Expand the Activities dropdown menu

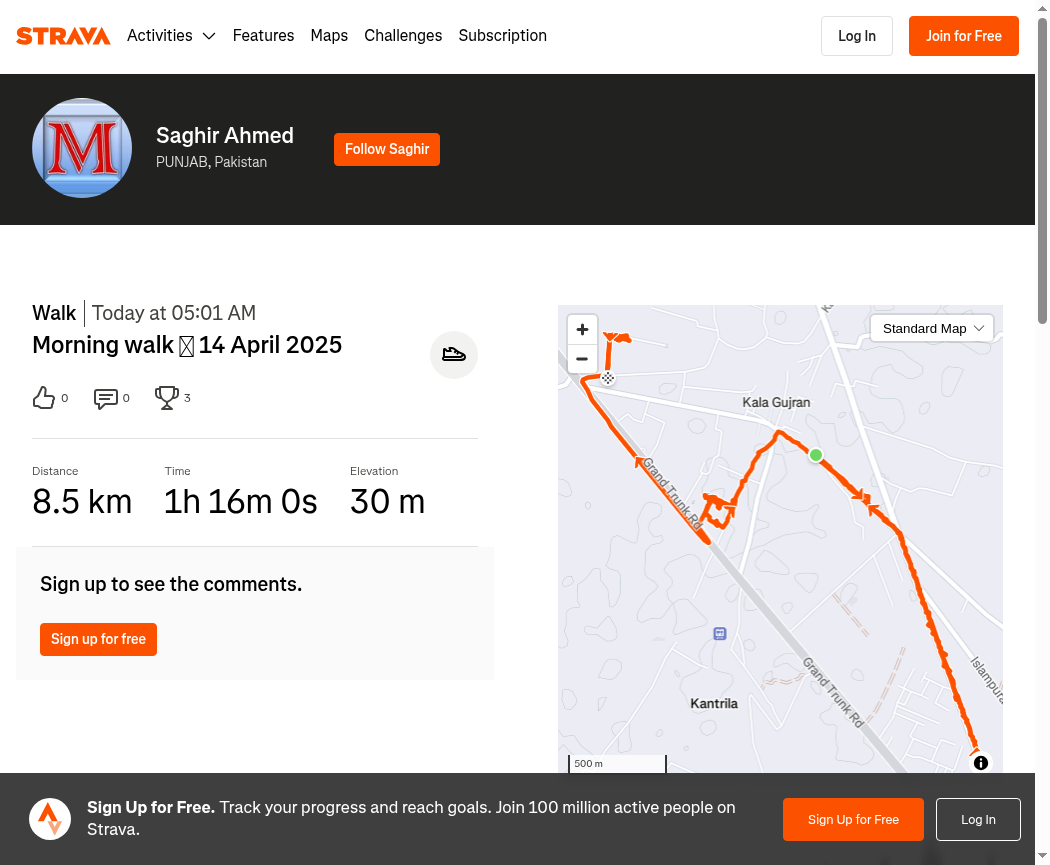[171, 35]
